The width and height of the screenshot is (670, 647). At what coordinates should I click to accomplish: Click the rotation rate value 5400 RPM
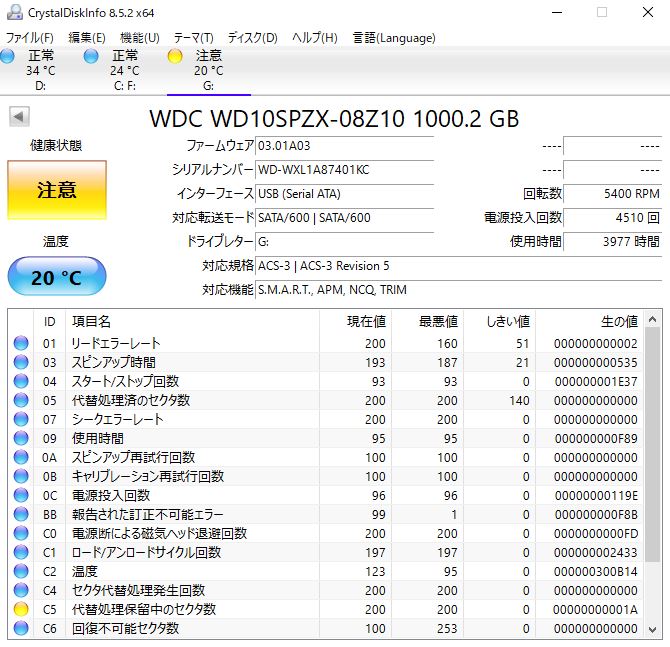click(x=613, y=194)
